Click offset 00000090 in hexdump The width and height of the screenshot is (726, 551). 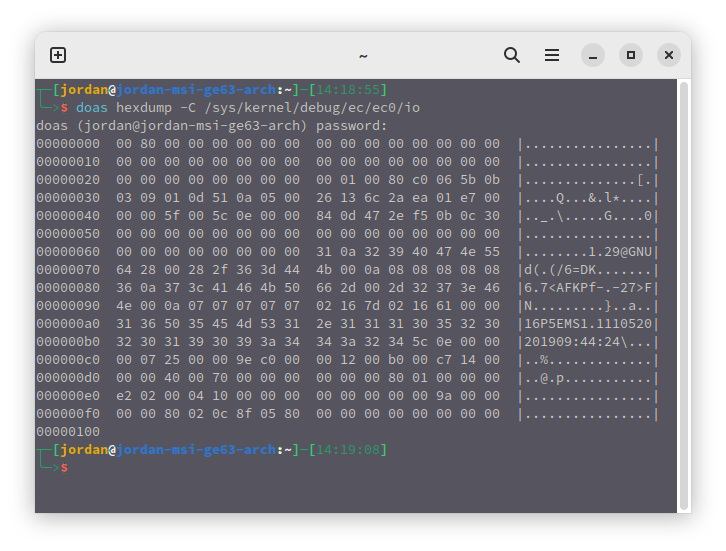pos(68,306)
